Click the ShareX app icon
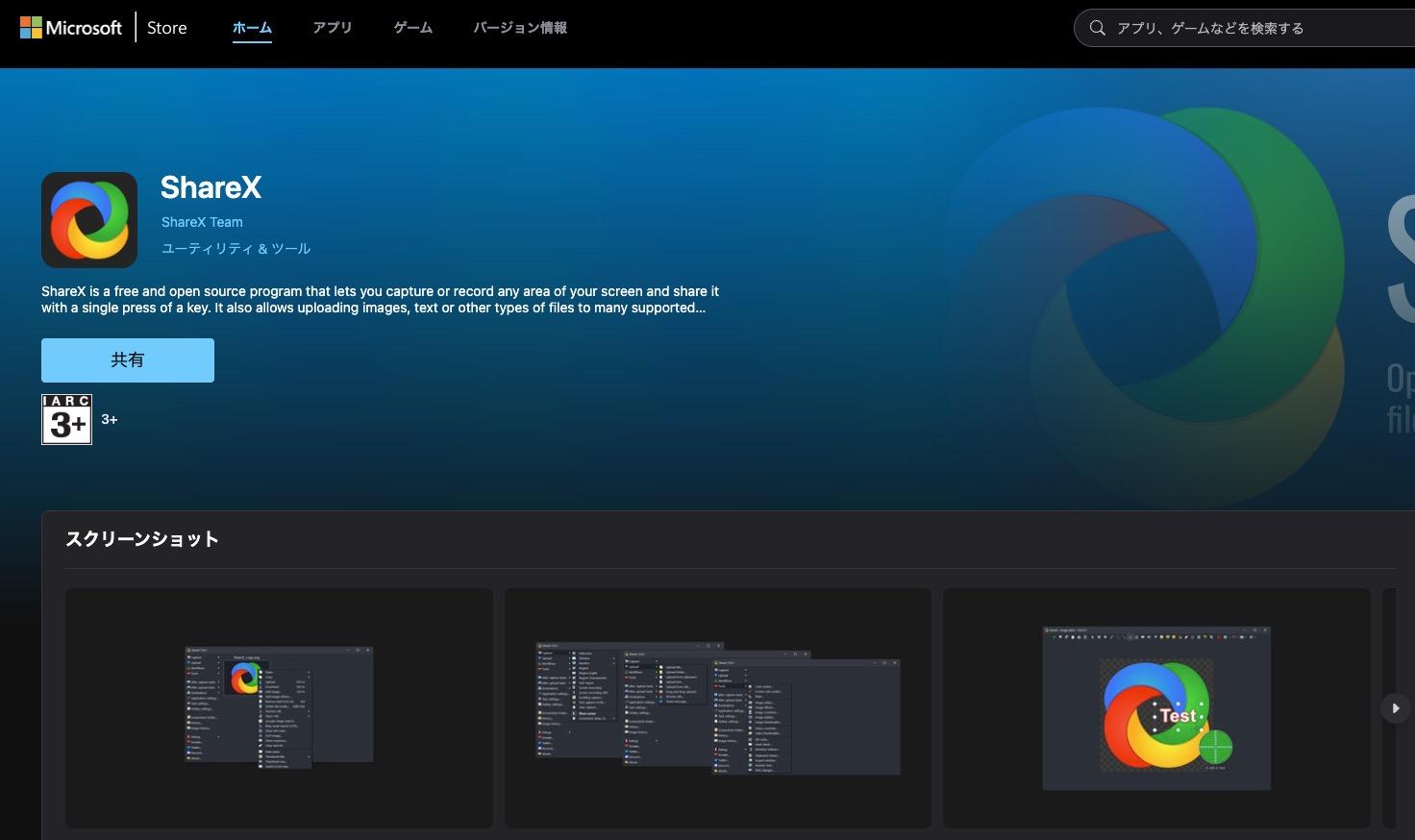 click(89, 220)
